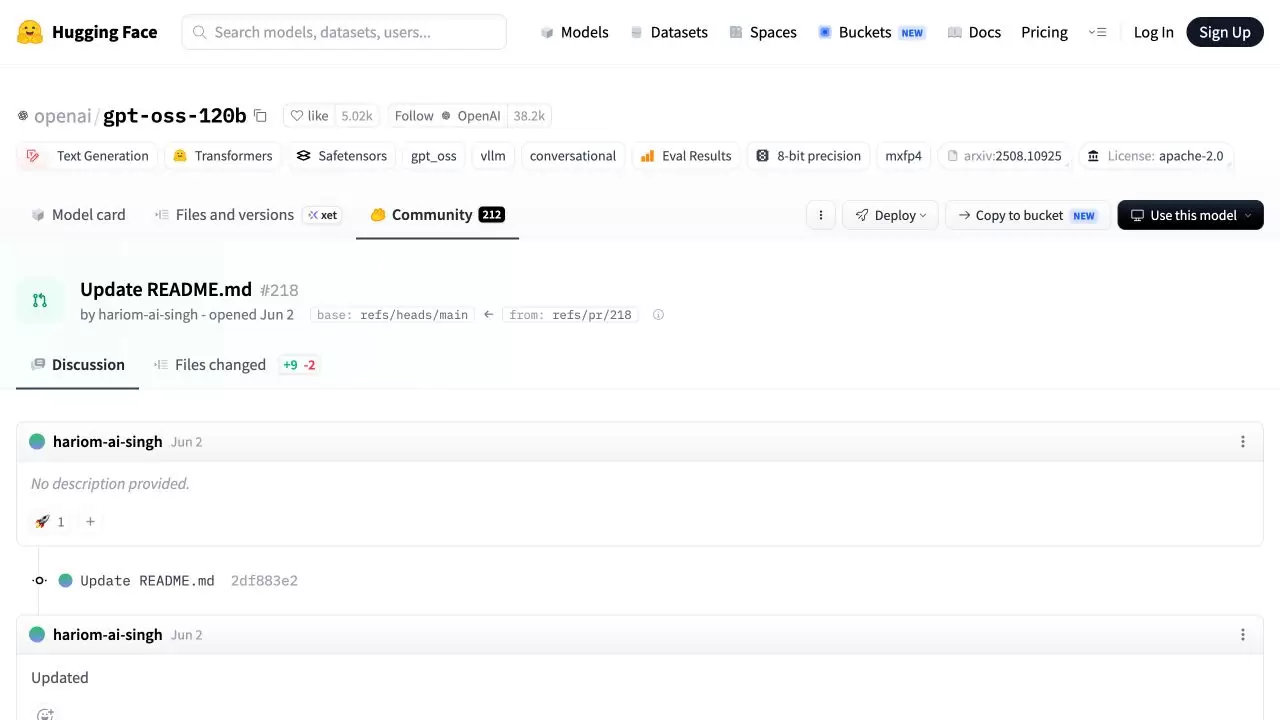Image resolution: width=1280 pixels, height=720 pixels.
Task: Open the Files changed tab
Action: click(x=235, y=365)
